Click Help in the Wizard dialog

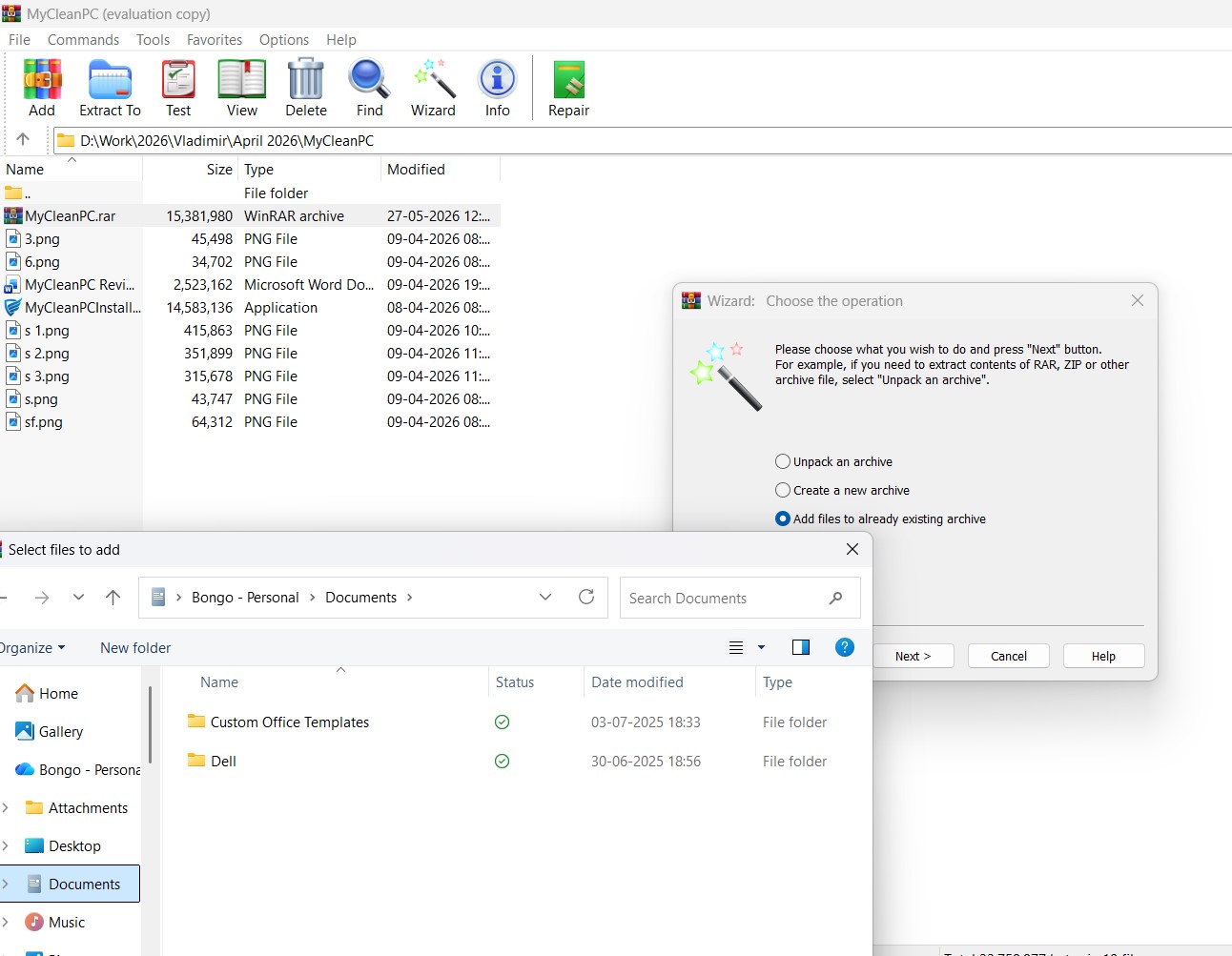point(1103,656)
